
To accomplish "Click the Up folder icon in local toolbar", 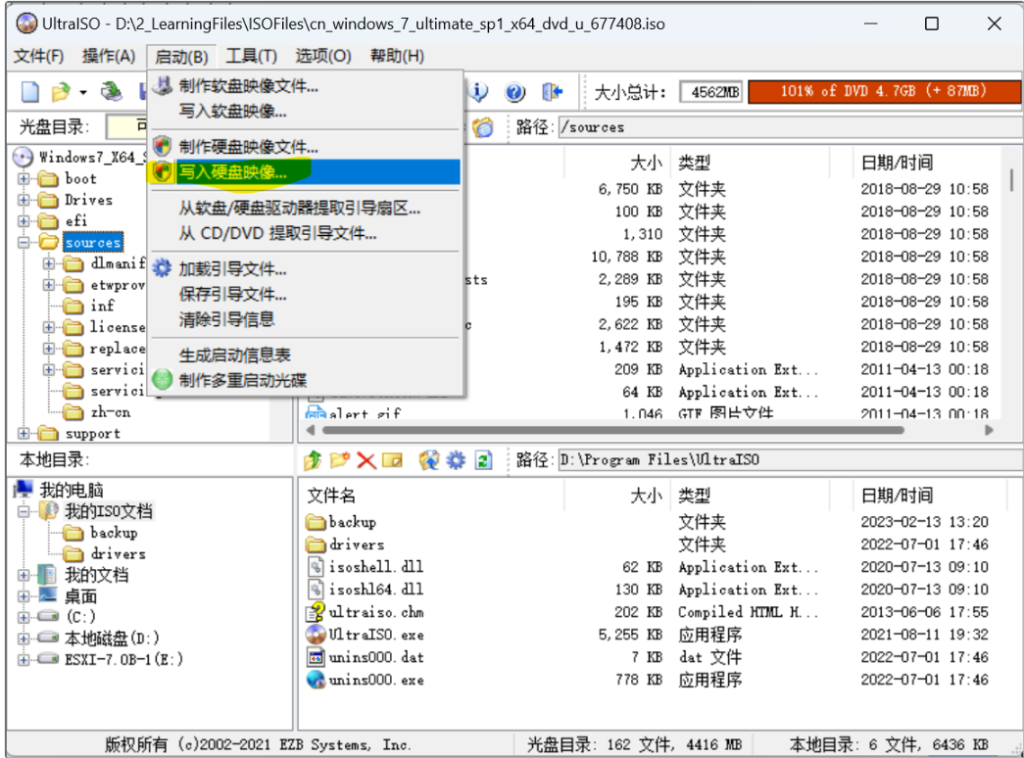I will [x=313, y=460].
